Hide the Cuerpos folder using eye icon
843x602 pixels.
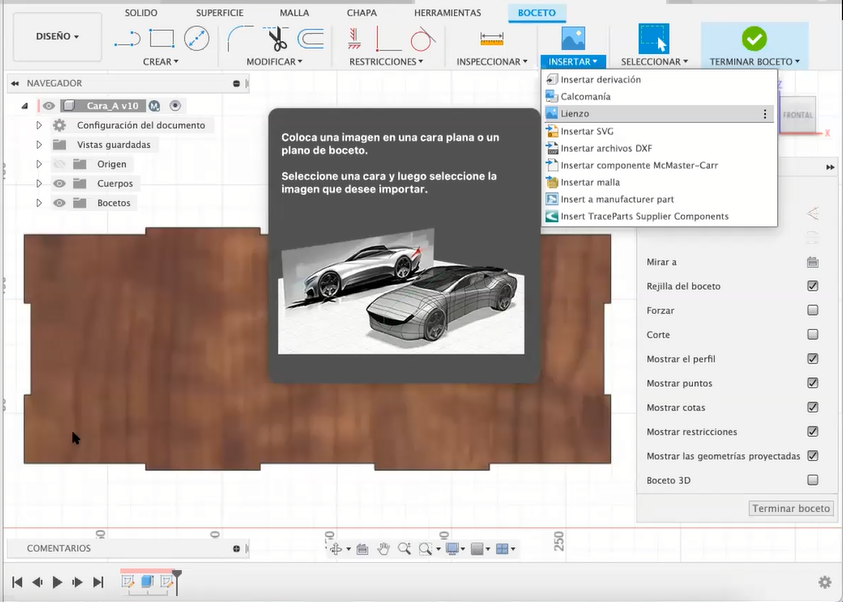(59, 184)
